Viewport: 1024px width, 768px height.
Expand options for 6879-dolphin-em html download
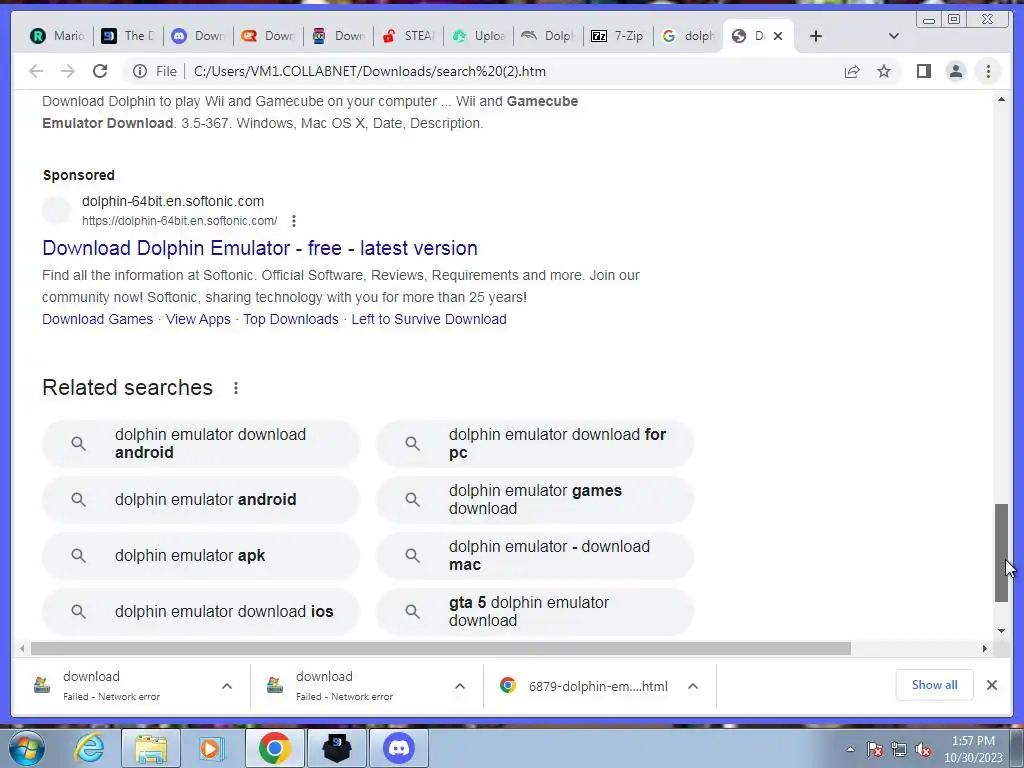pos(693,686)
